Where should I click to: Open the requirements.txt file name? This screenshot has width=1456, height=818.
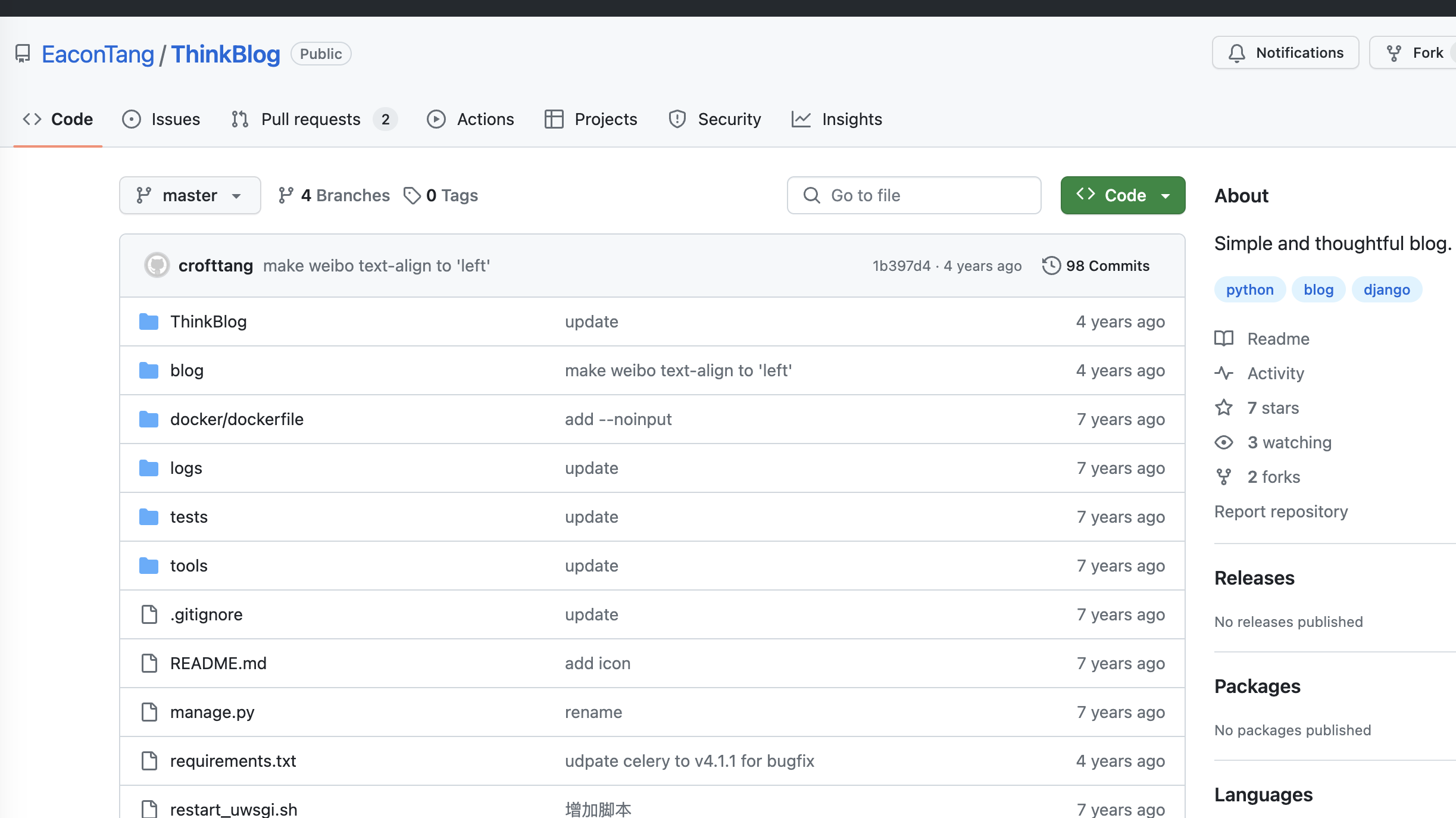233,761
